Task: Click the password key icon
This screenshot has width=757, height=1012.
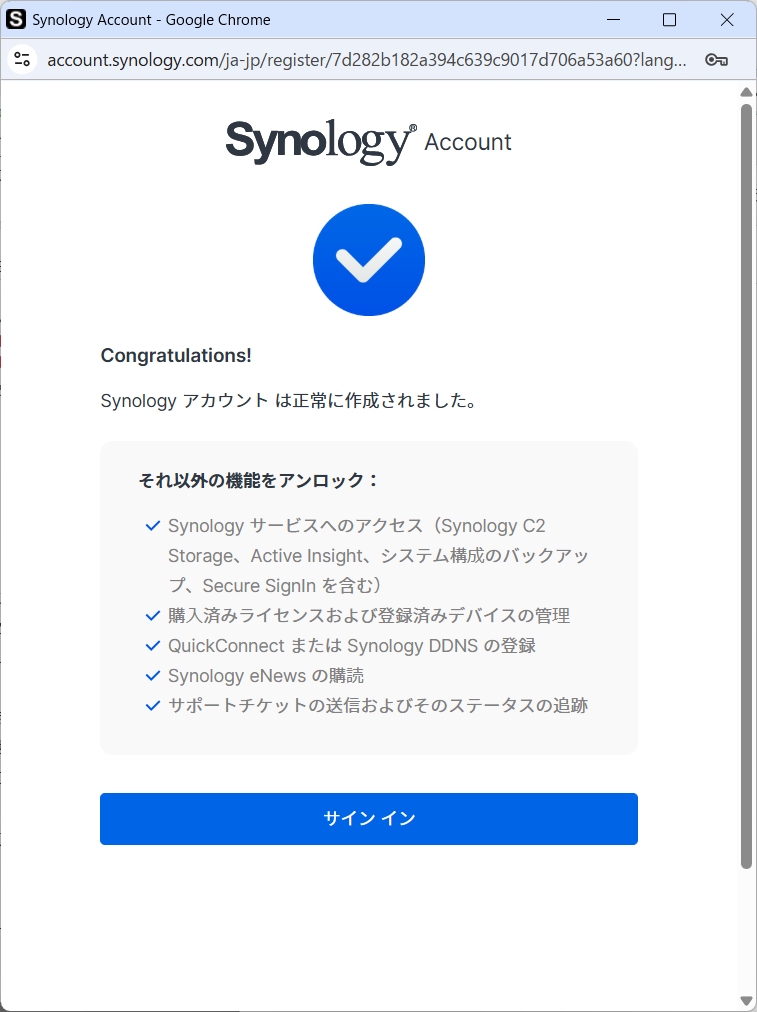Action: (x=716, y=60)
